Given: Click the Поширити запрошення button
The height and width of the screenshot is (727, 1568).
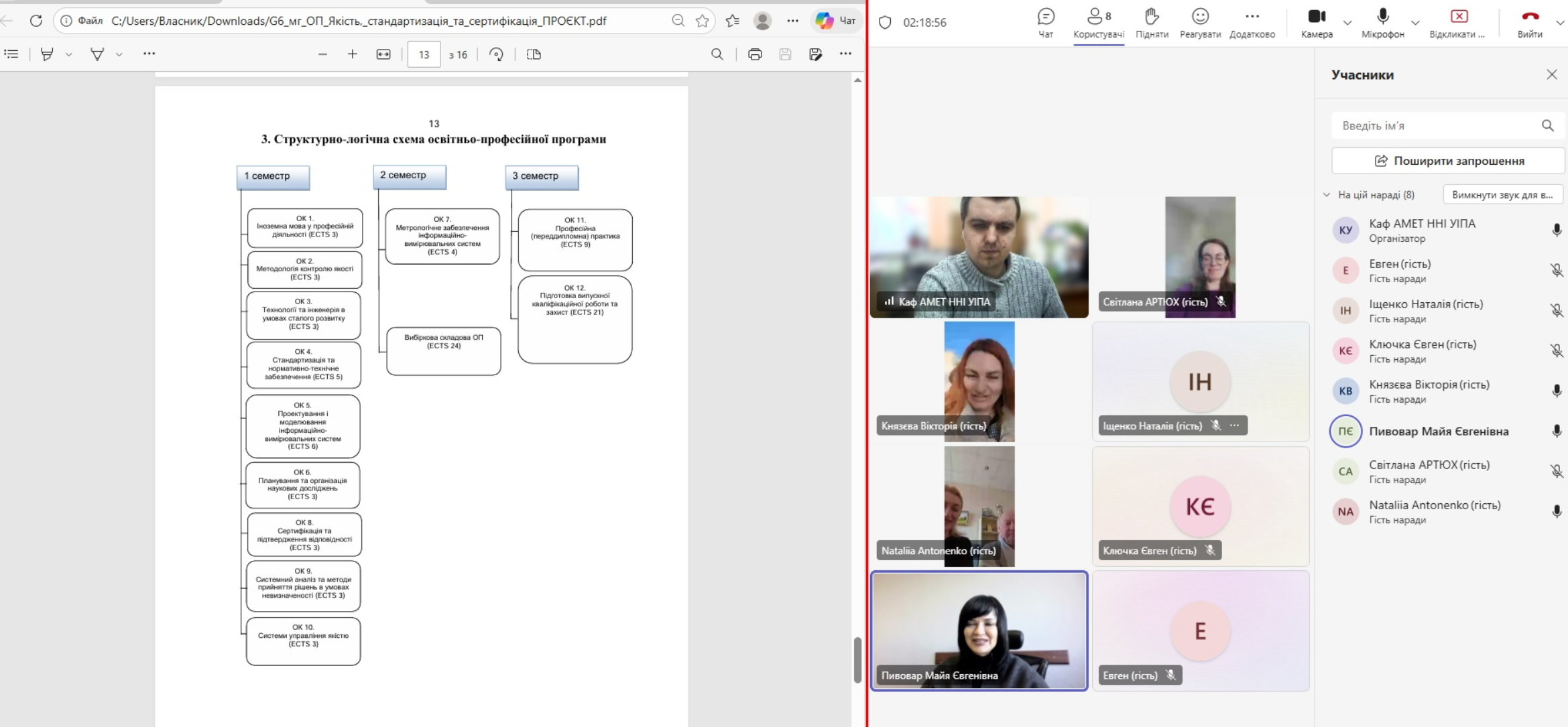Looking at the screenshot, I should pos(1448,161).
